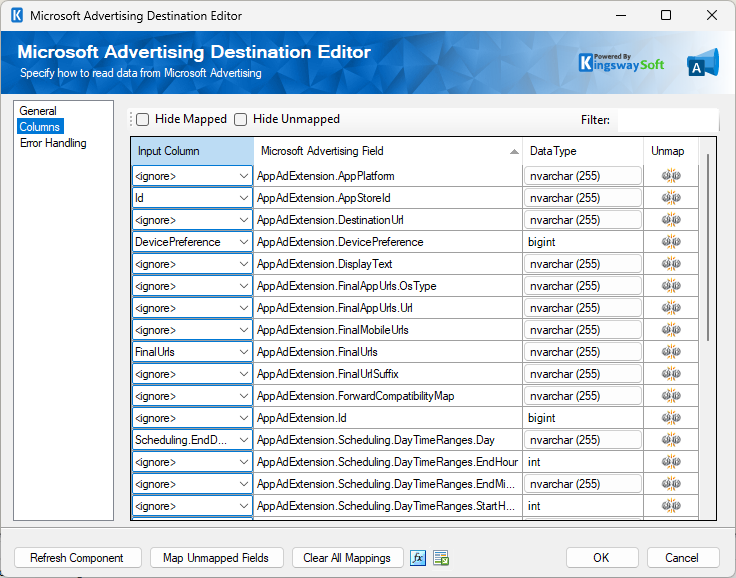Click the fx expression editor icon
Viewport: 736px width, 578px height.
418,558
